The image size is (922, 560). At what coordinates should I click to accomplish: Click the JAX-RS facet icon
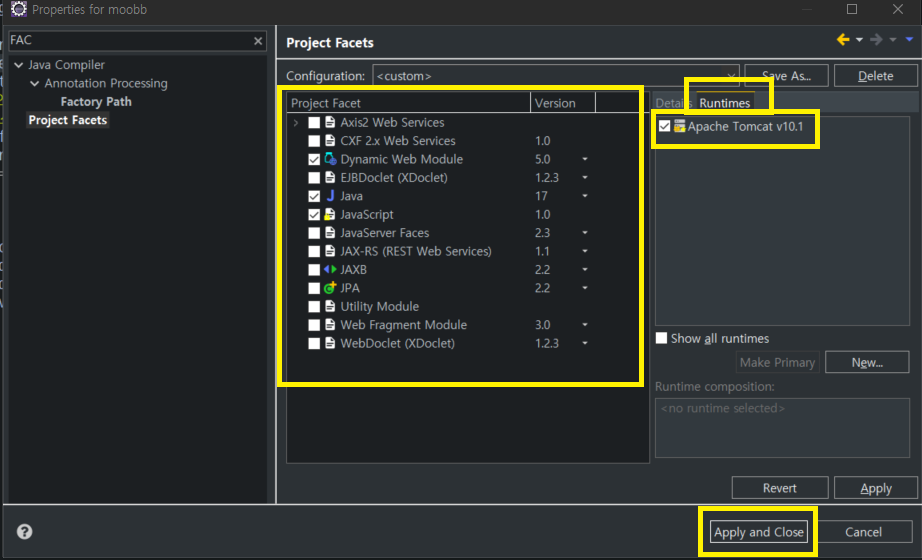(330, 251)
